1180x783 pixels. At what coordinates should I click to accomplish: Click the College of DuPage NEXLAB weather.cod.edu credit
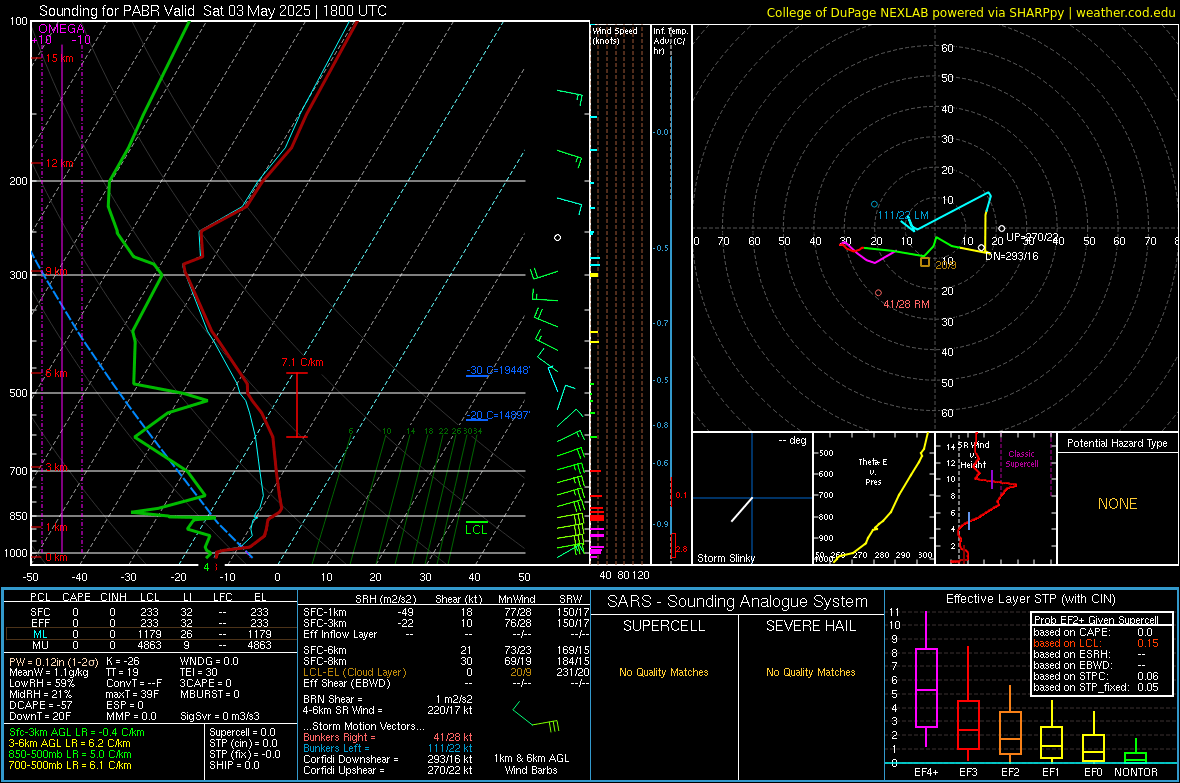[970, 12]
